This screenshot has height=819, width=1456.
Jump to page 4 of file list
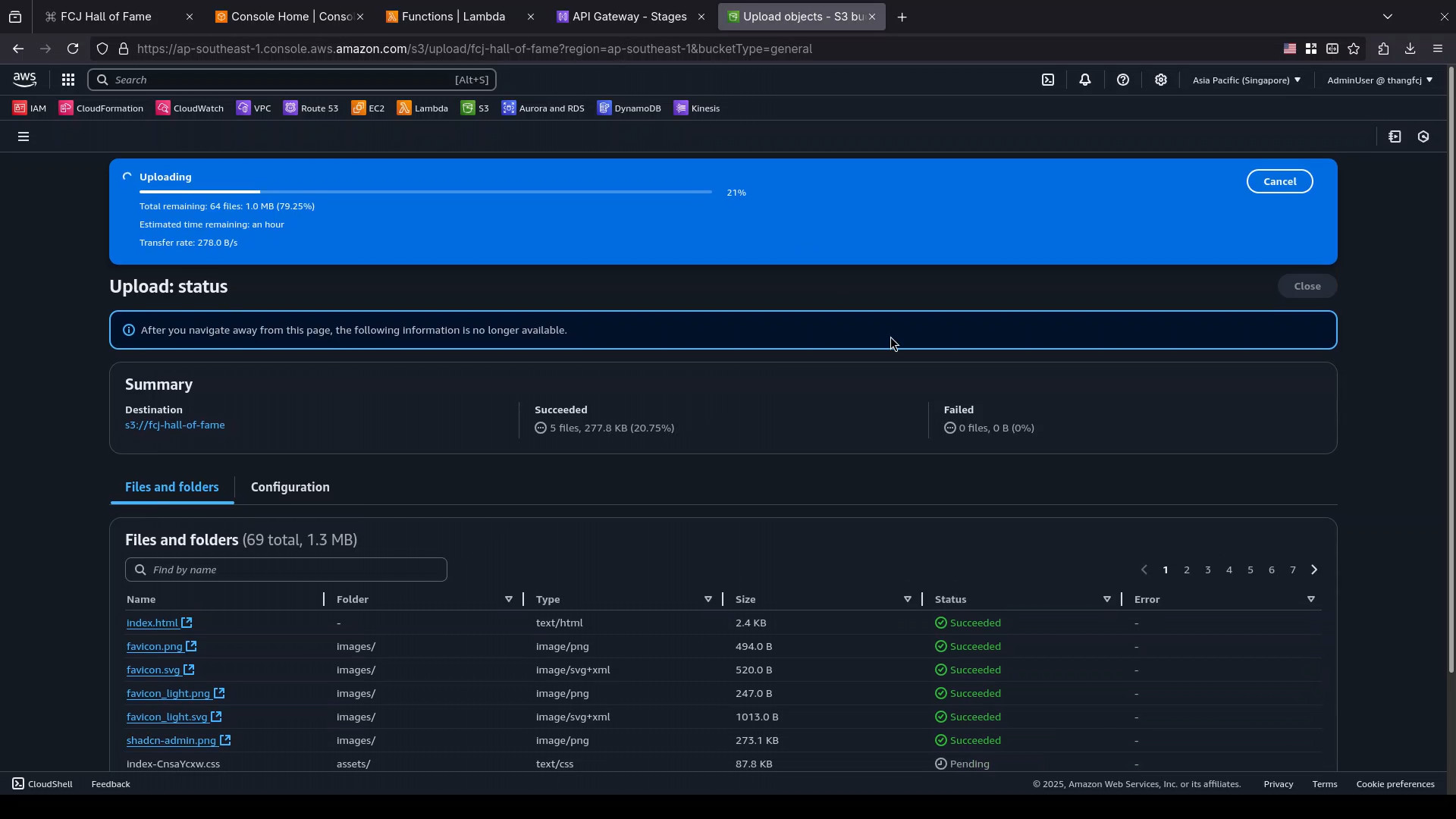pyautogui.click(x=1229, y=570)
